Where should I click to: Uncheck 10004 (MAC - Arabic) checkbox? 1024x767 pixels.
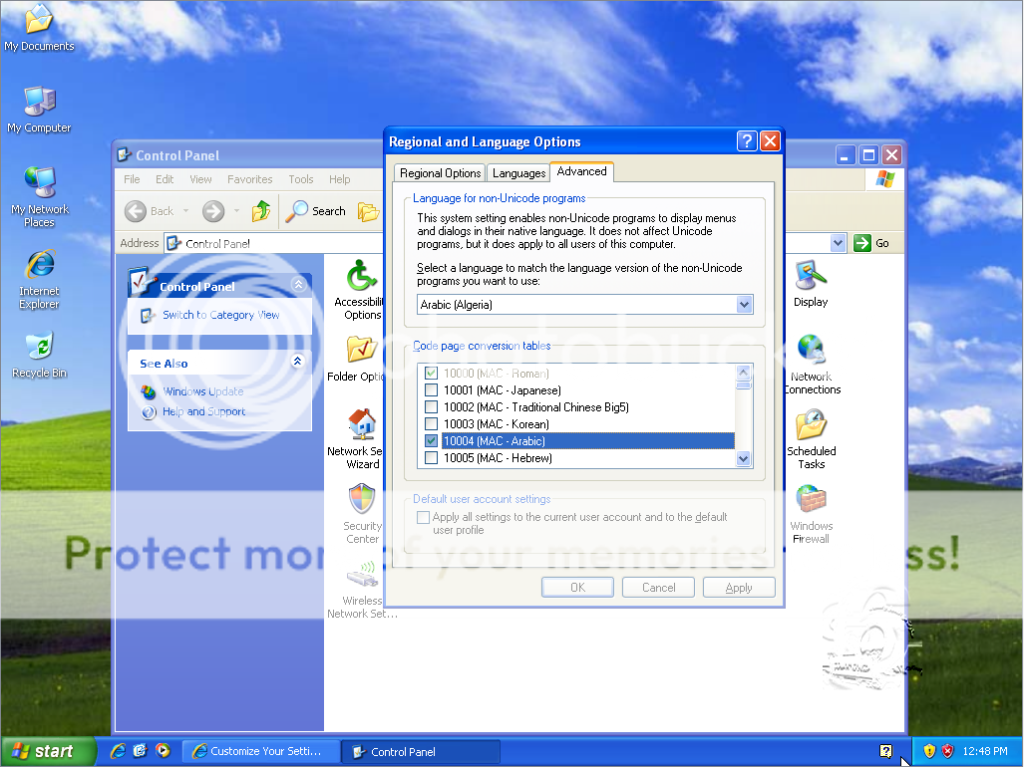[431, 441]
